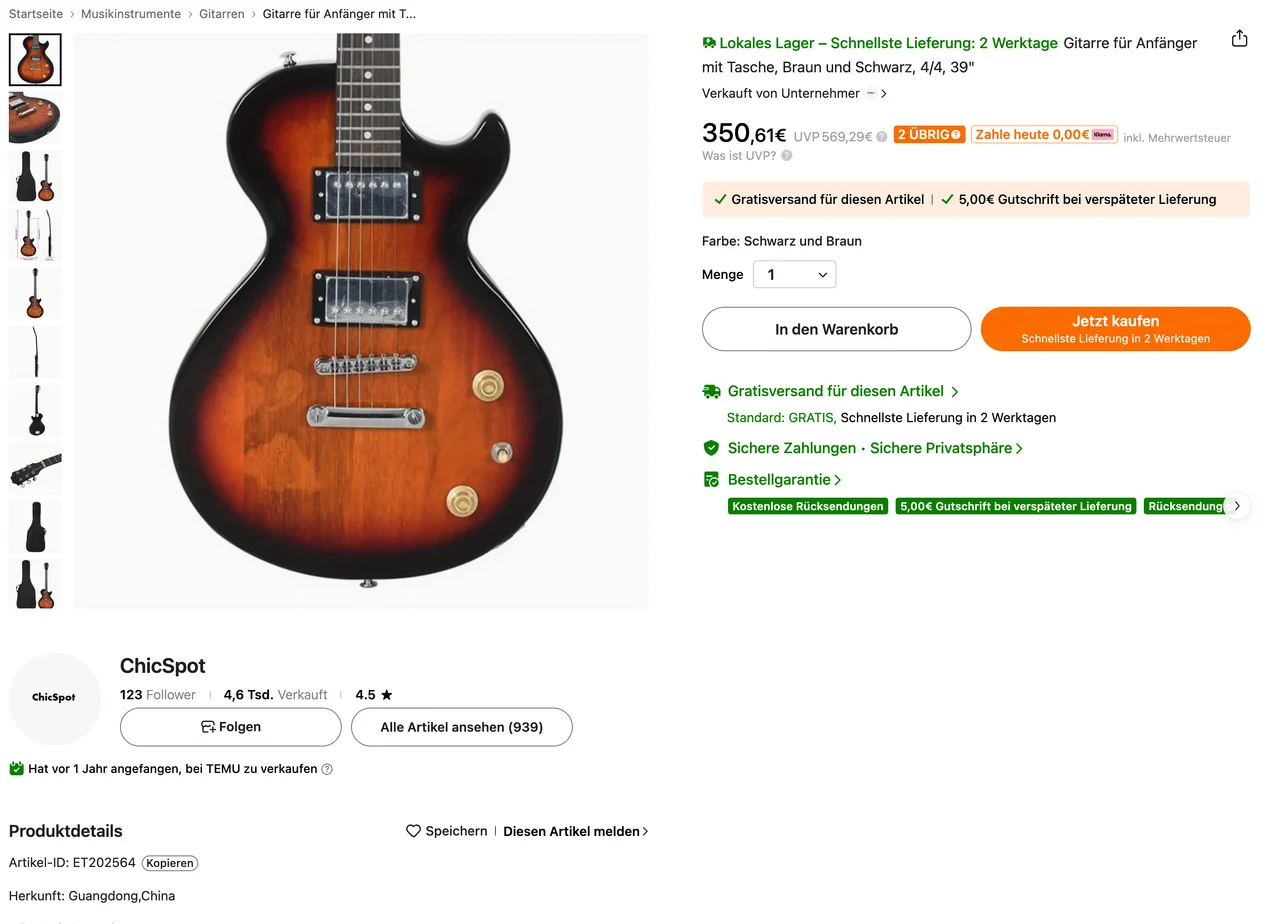Navigate to Gitarren breadcrumb category

[x=224, y=14]
